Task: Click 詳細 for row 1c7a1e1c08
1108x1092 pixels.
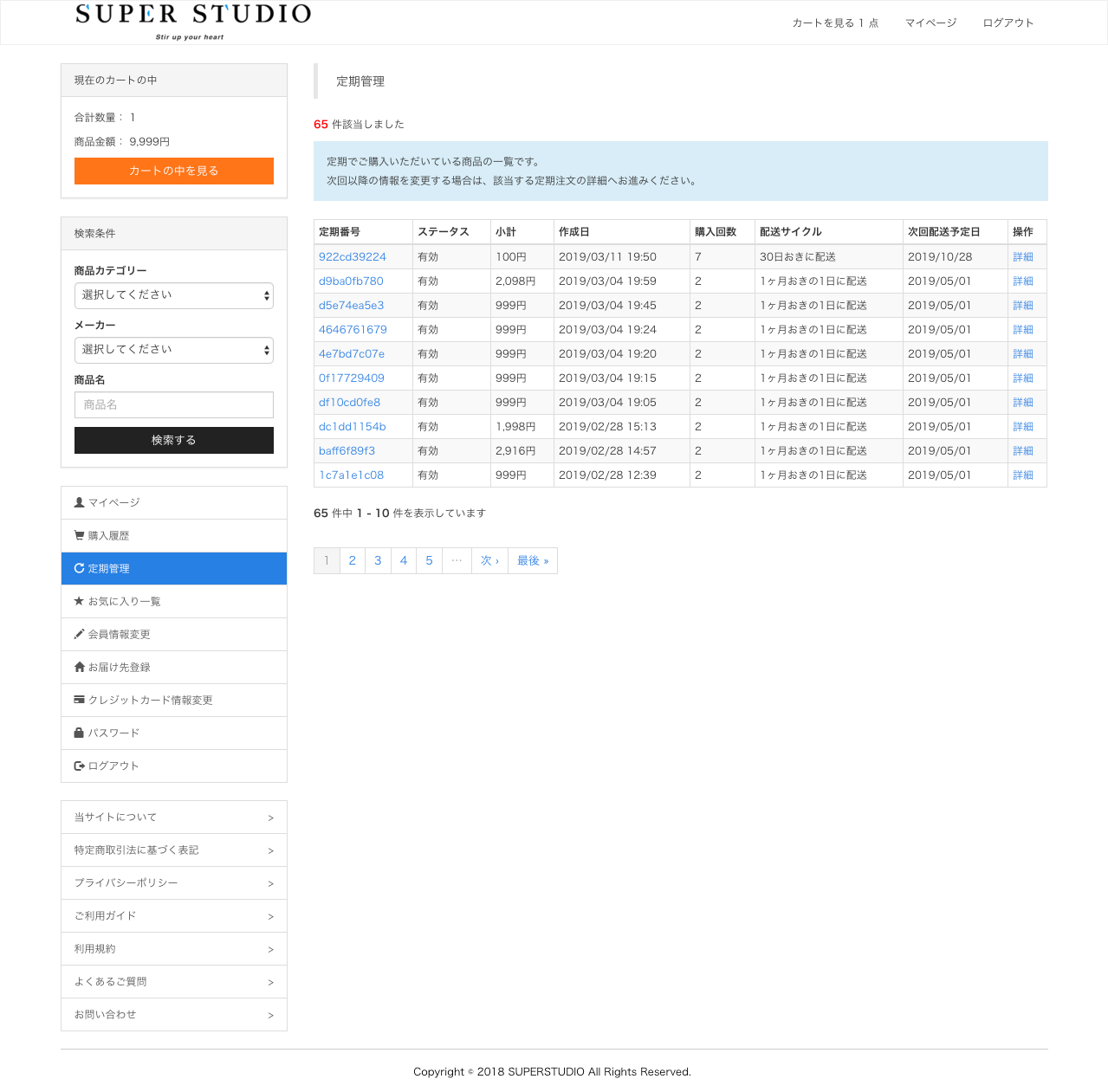Action: pos(1023,475)
